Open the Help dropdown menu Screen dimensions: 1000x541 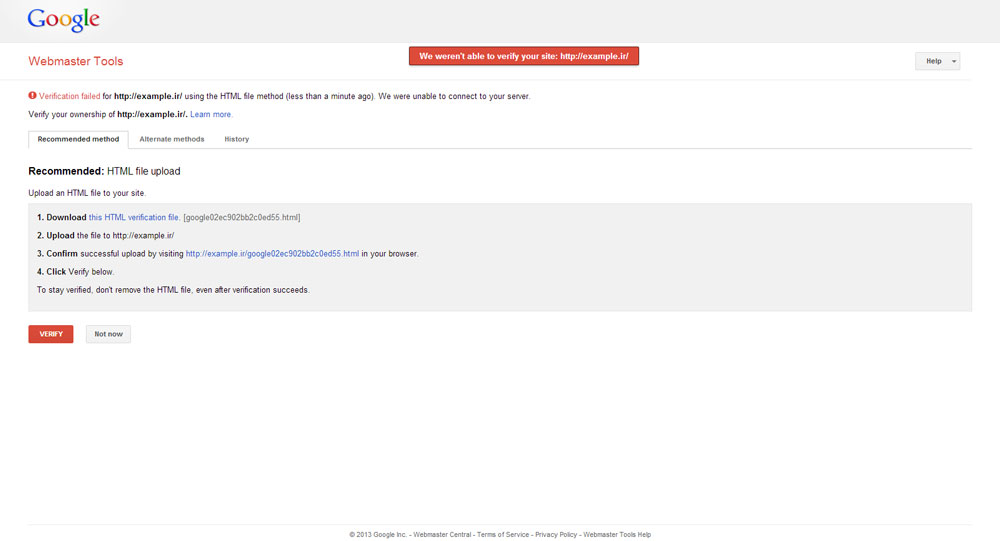[x=937, y=61]
